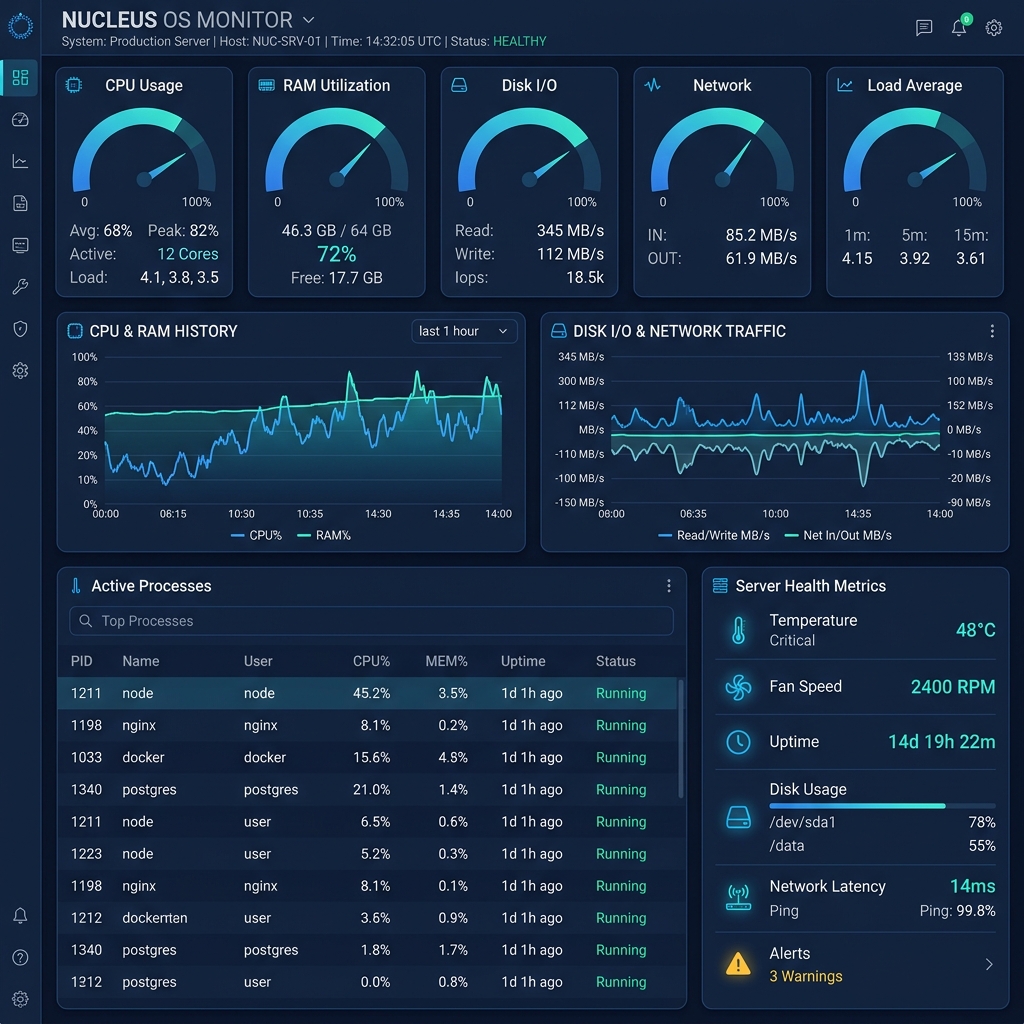Open the document report sidebar icon
Screen dimensions: 1024x1024
pos(20,203)
